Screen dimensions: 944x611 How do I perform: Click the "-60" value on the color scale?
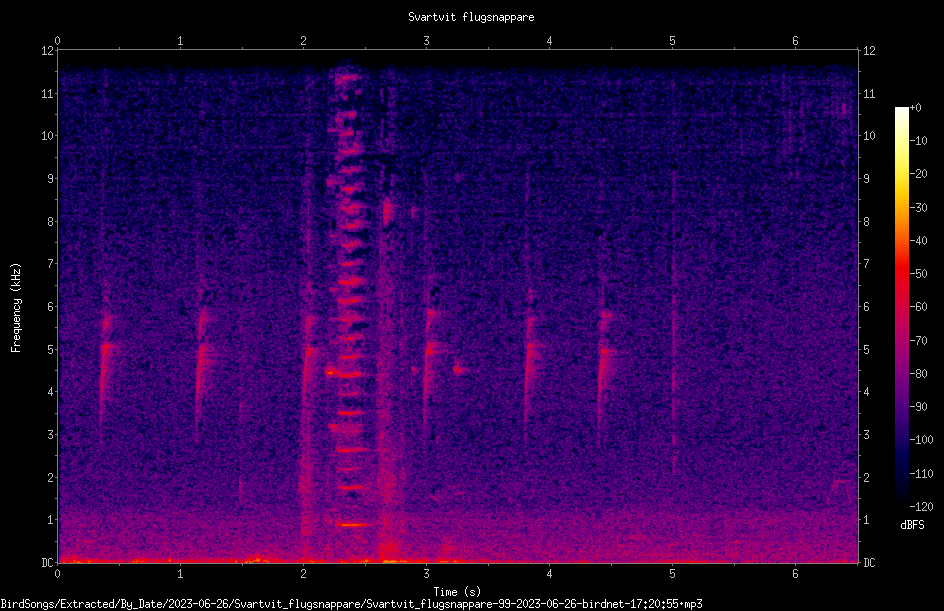click(919, 307)
